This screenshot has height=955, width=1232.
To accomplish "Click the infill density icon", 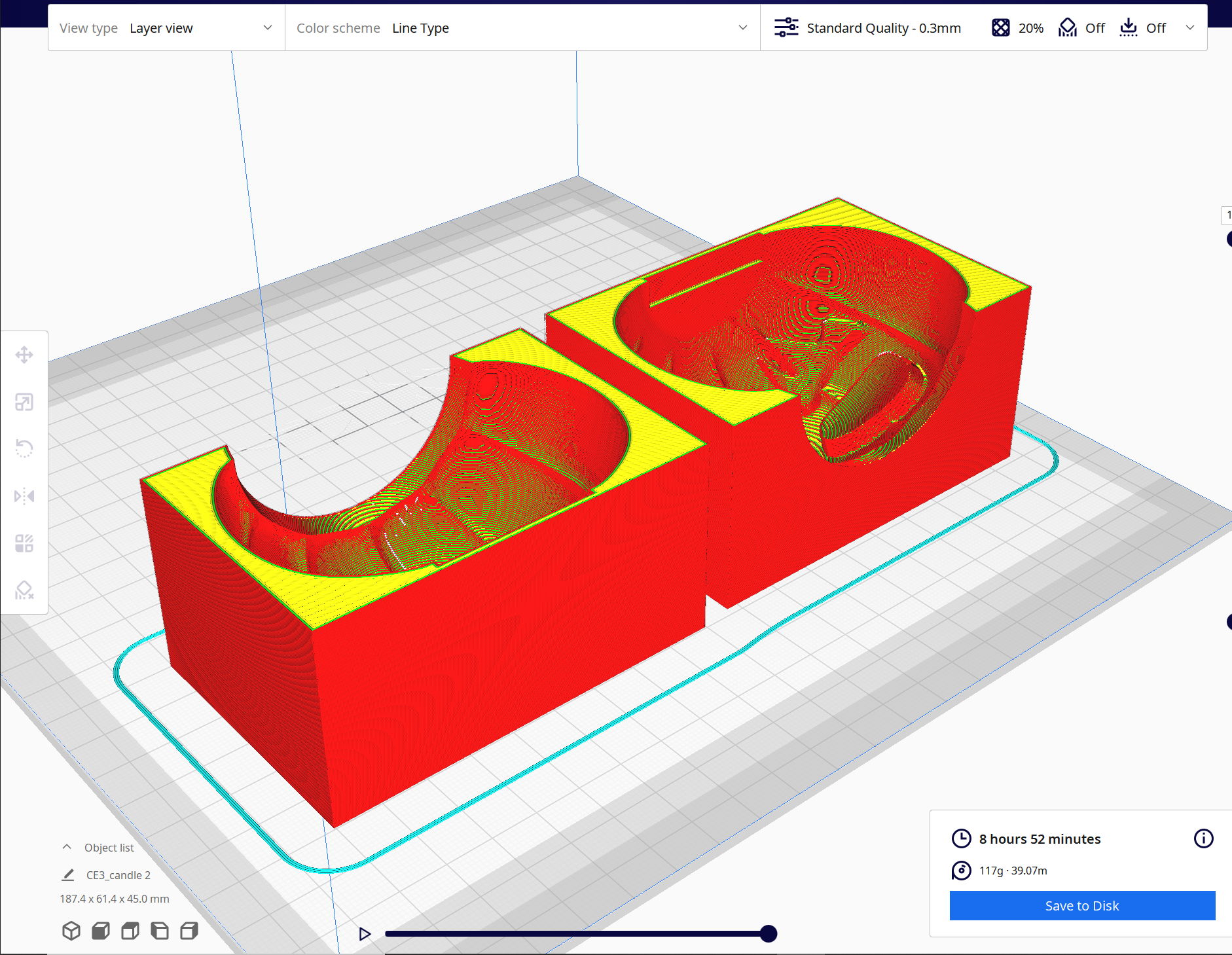I will pyautogui.click(x=1001, y=27).
